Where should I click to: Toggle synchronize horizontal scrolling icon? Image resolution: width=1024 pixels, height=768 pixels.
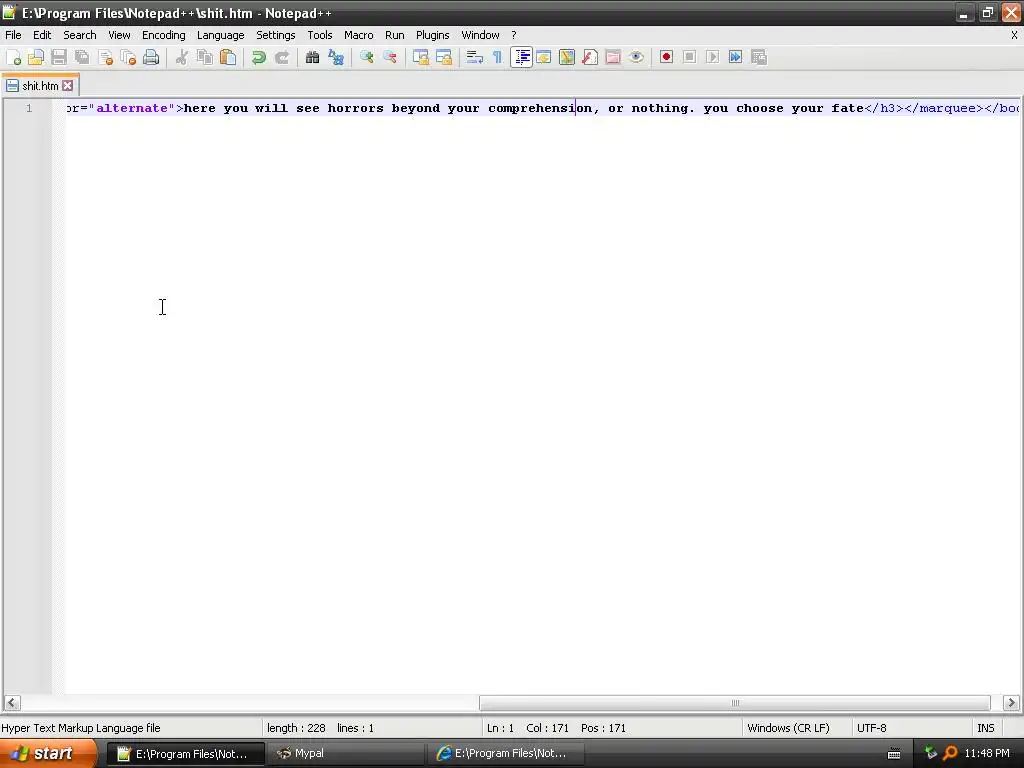(444, 57)
